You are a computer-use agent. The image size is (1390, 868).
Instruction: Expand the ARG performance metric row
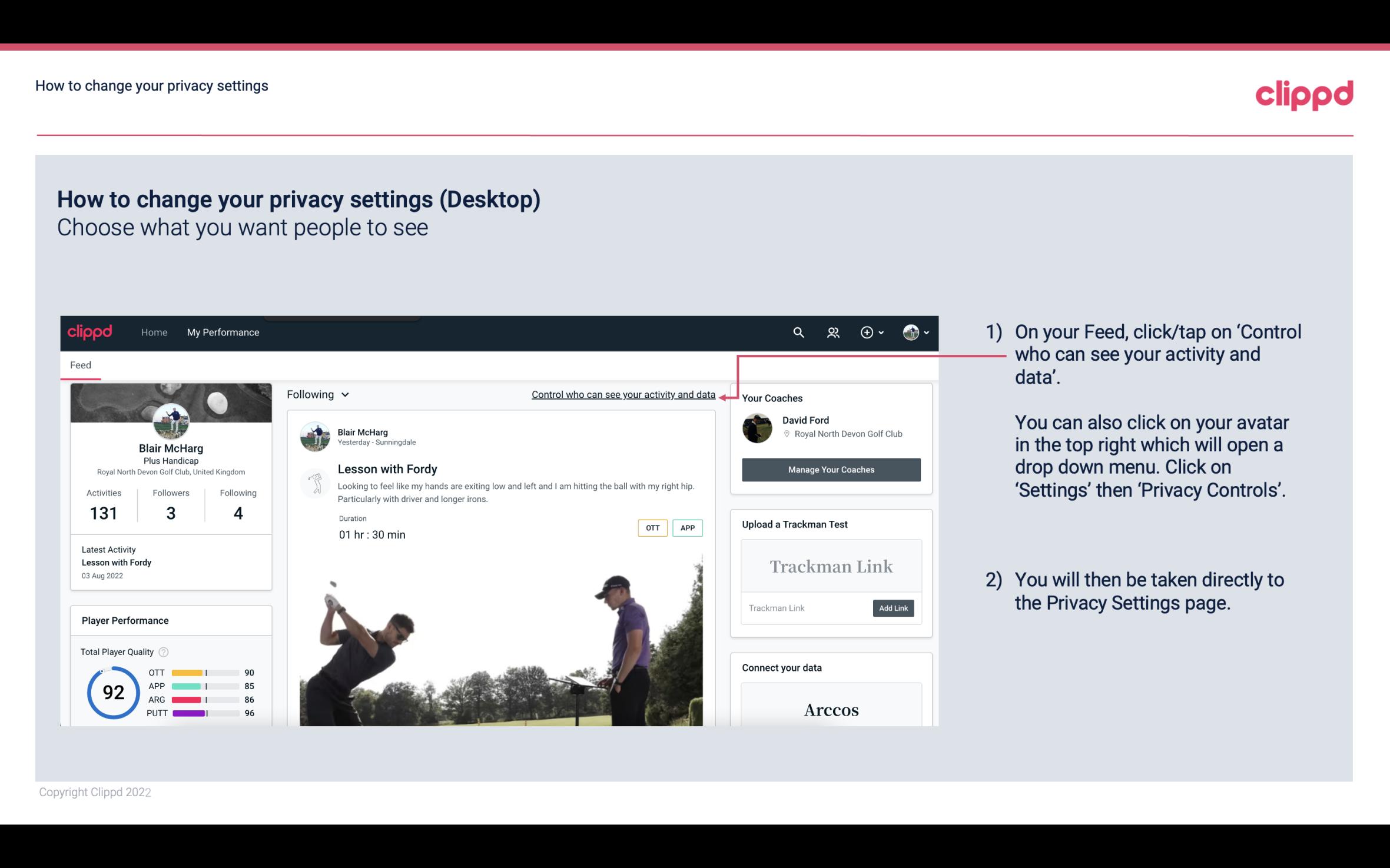(197, 699)
